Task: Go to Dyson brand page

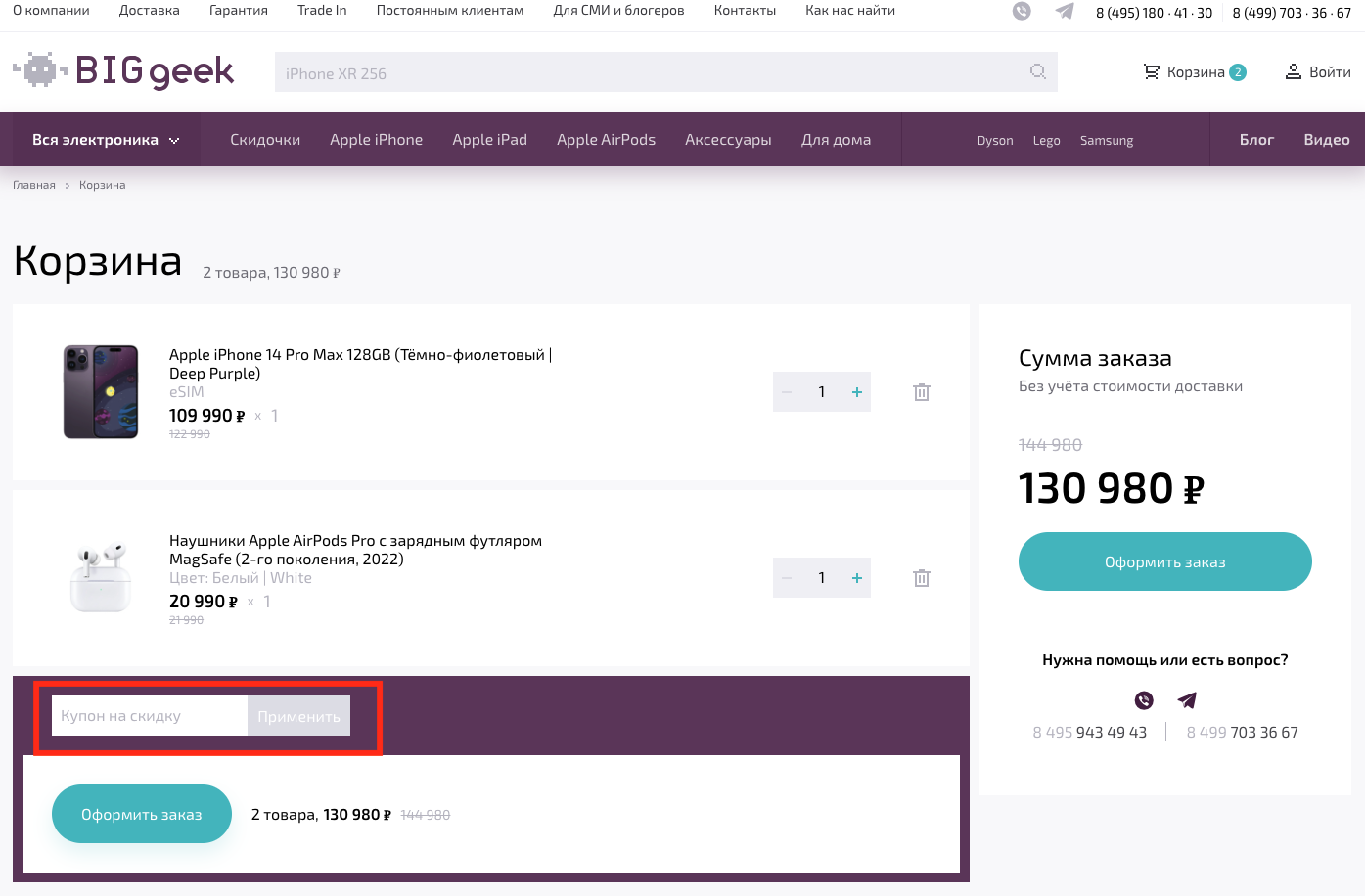Action: coord(995,141)
